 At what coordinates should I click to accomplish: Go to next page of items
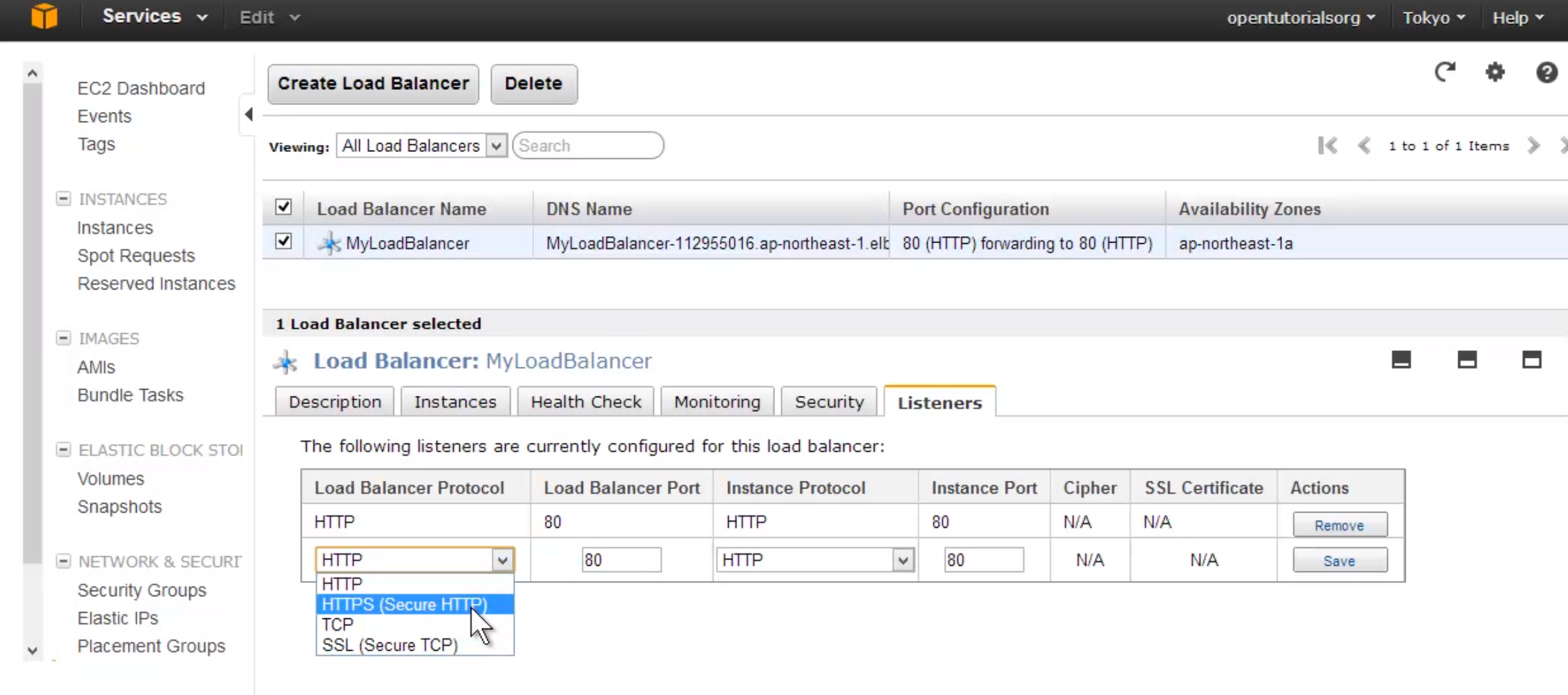coord(1533,146)
